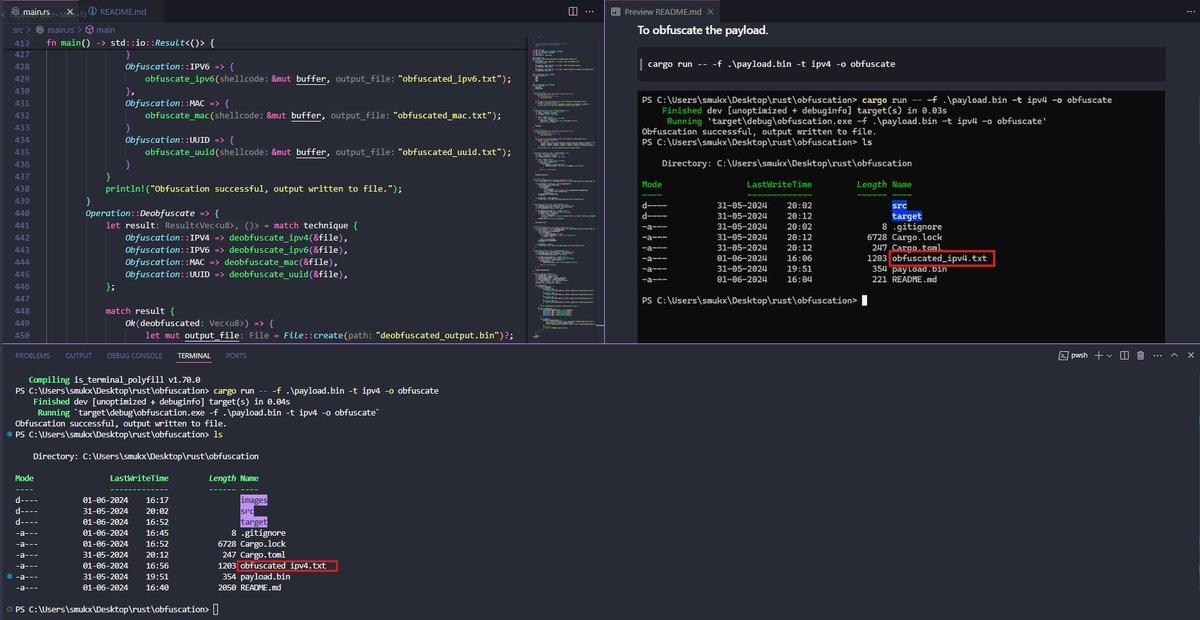Kill the terminal with the trash icon

(x=1141, y=355)
